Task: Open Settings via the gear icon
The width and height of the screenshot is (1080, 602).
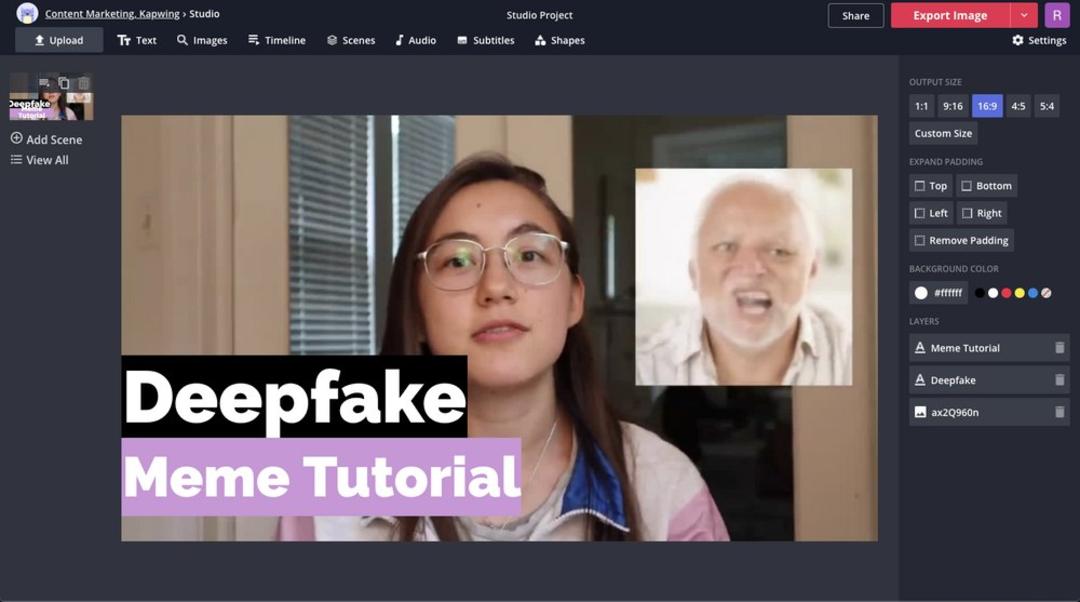Action: tap(1017, 40)
